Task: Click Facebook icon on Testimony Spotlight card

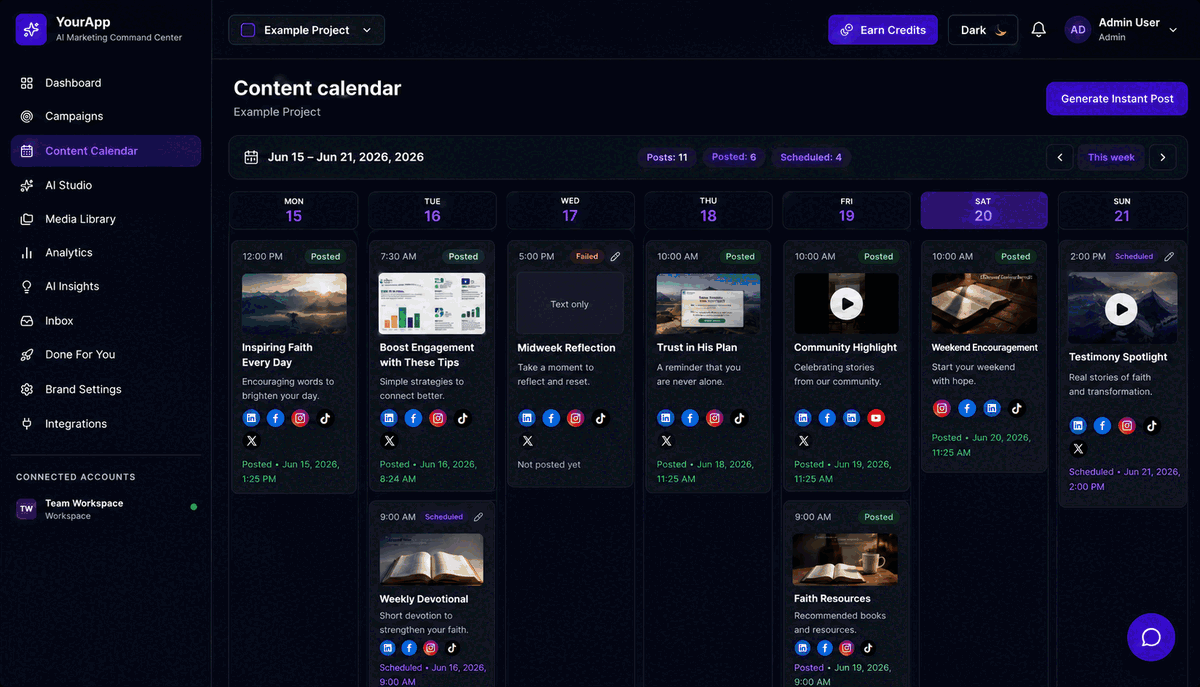Action: (x=1102, y=426)
